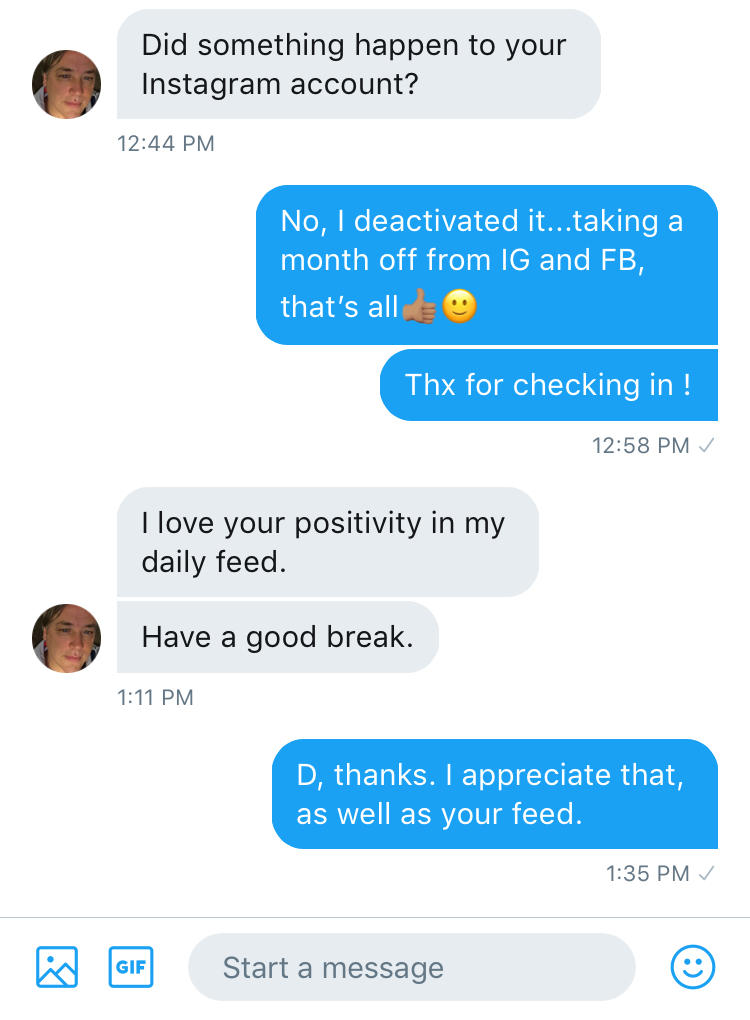Click the "Have a good break." bubble
Viewport: 750px width, 1020px height.
pyautogui.click(x=278, y=637)
